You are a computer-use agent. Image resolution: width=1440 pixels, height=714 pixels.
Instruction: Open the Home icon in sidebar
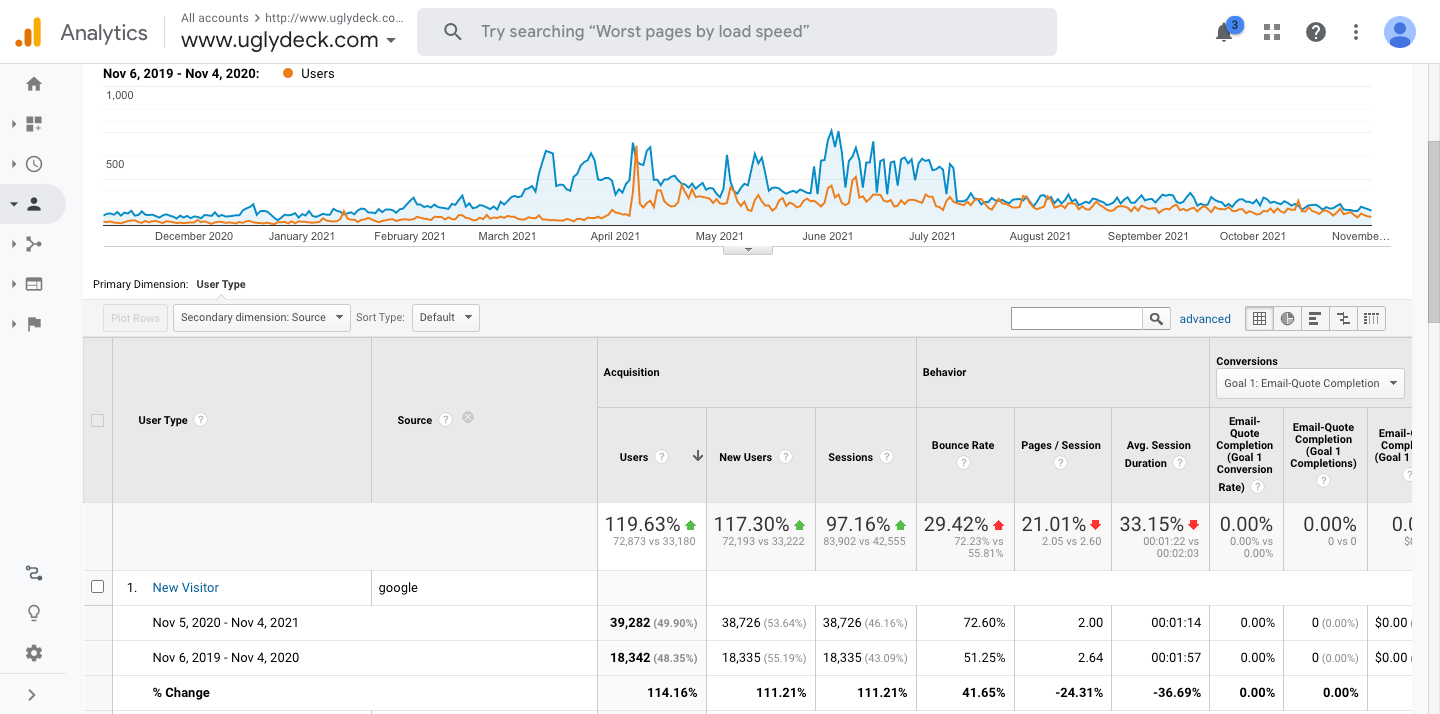coord(34,84)
